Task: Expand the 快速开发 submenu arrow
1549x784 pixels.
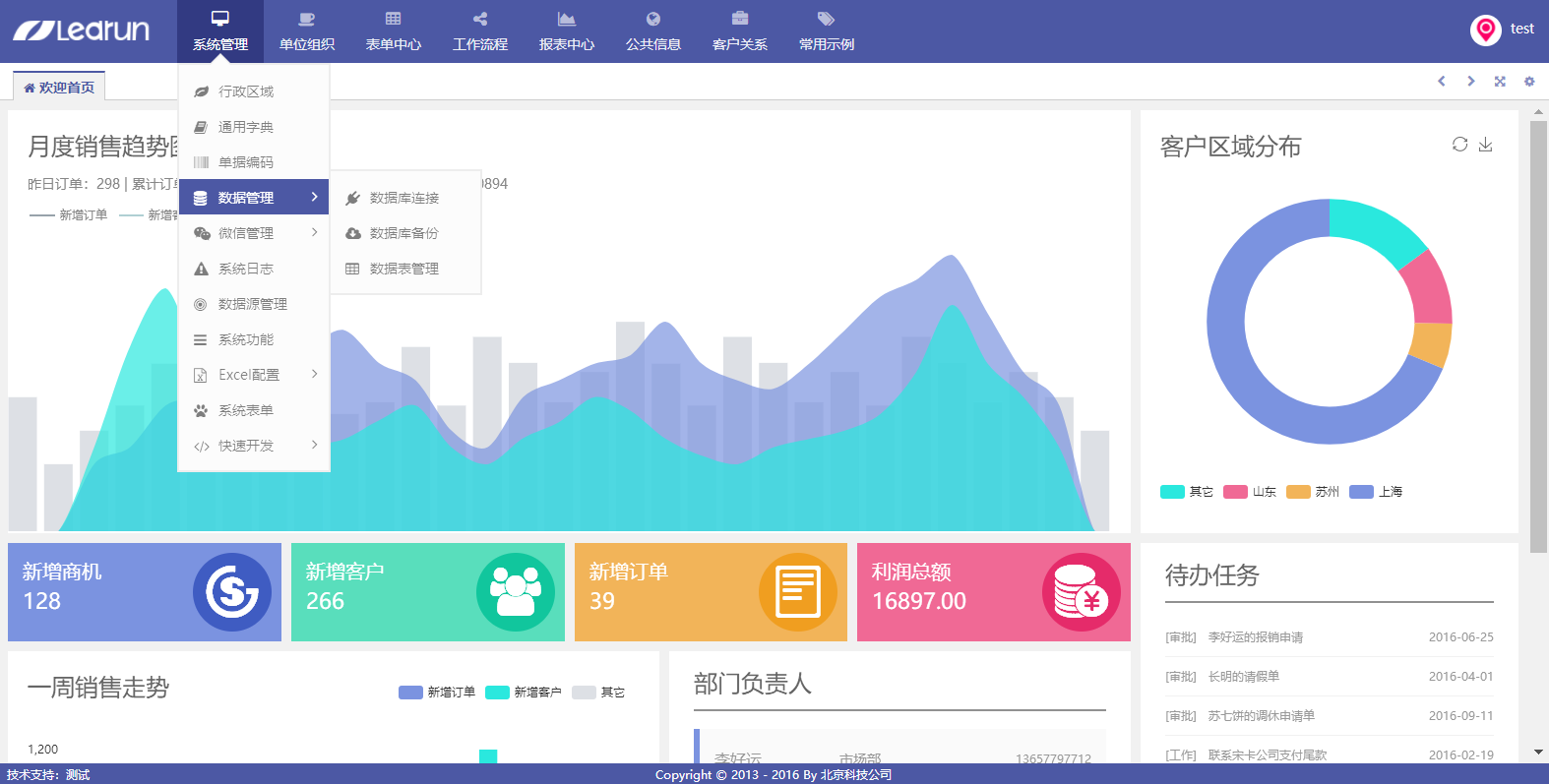Action: coord(314,445)
